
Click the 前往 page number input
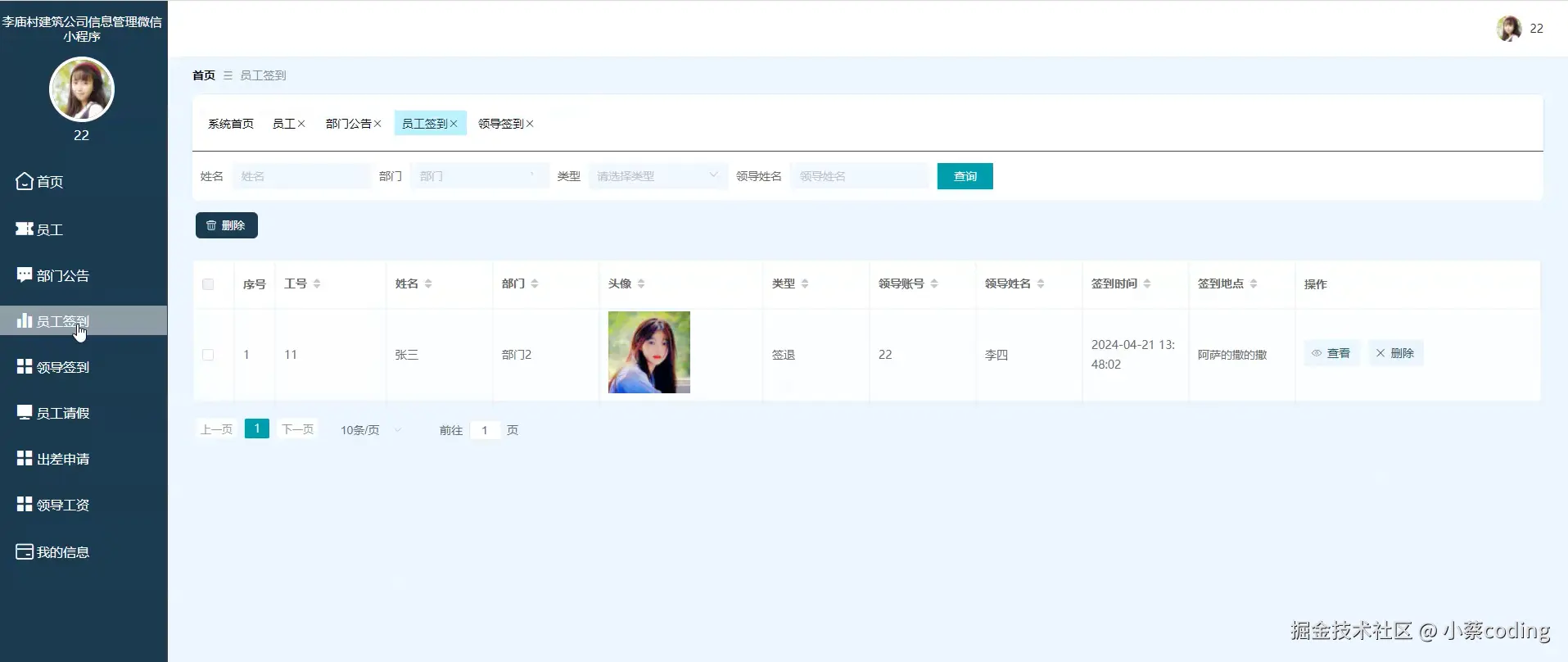(485, 430)
